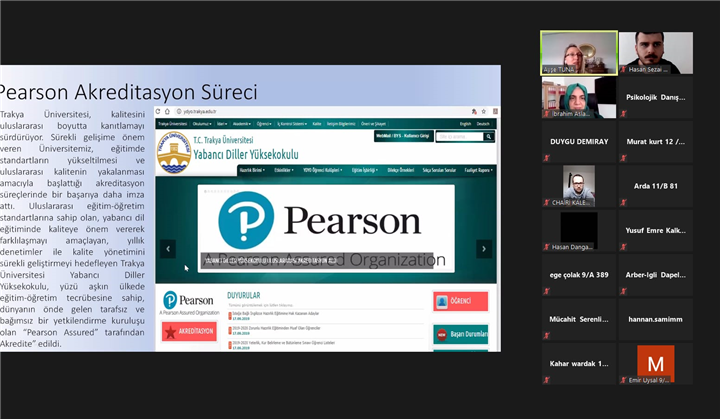Open the Öneri ve Şikayet menu item
Viewport: 720px width, 419px height.
click(x=373, y=124)
